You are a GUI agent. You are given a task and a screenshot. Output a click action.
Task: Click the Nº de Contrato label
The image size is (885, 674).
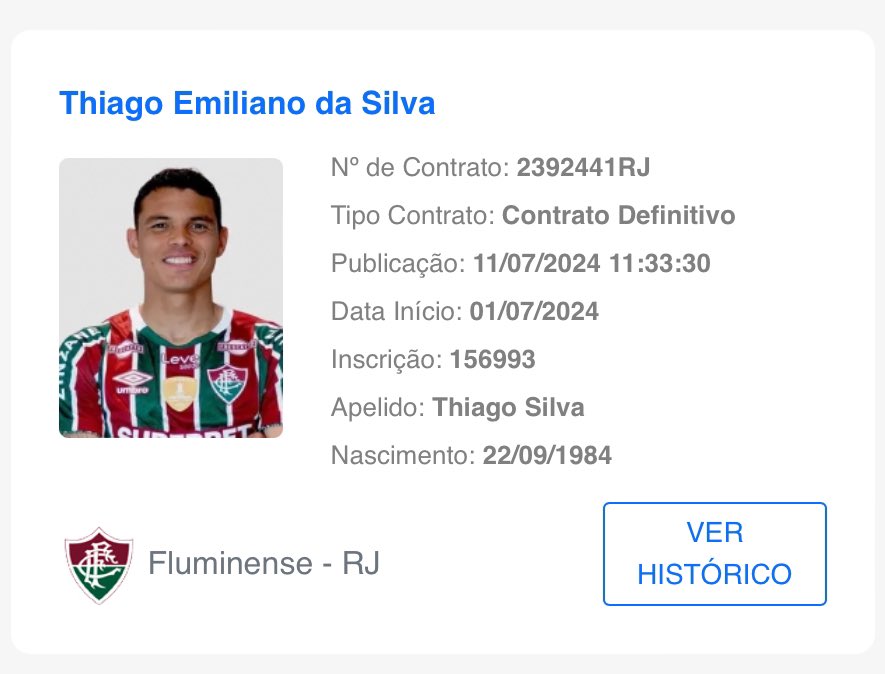pos(421,167)
